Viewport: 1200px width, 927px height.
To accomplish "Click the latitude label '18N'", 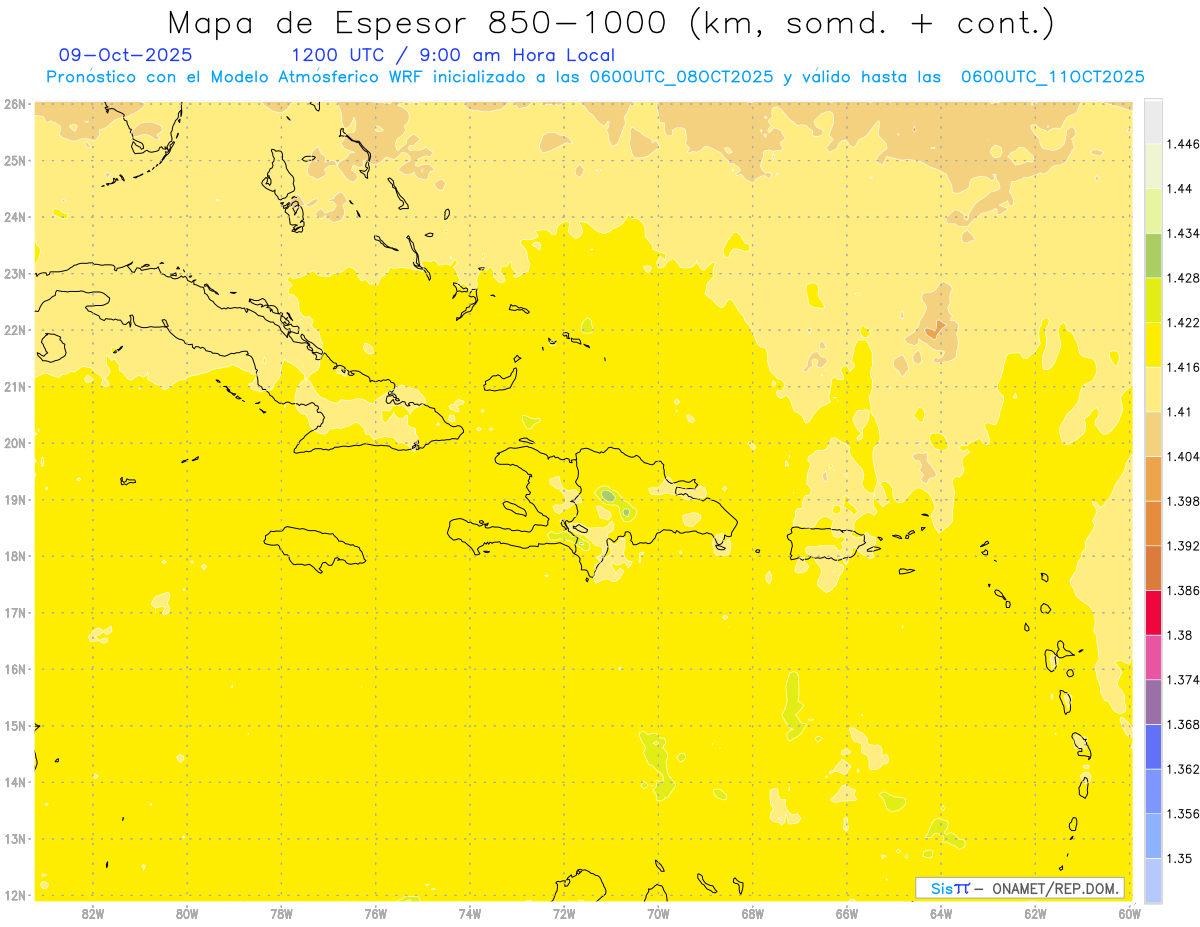I will pos(15,556).
